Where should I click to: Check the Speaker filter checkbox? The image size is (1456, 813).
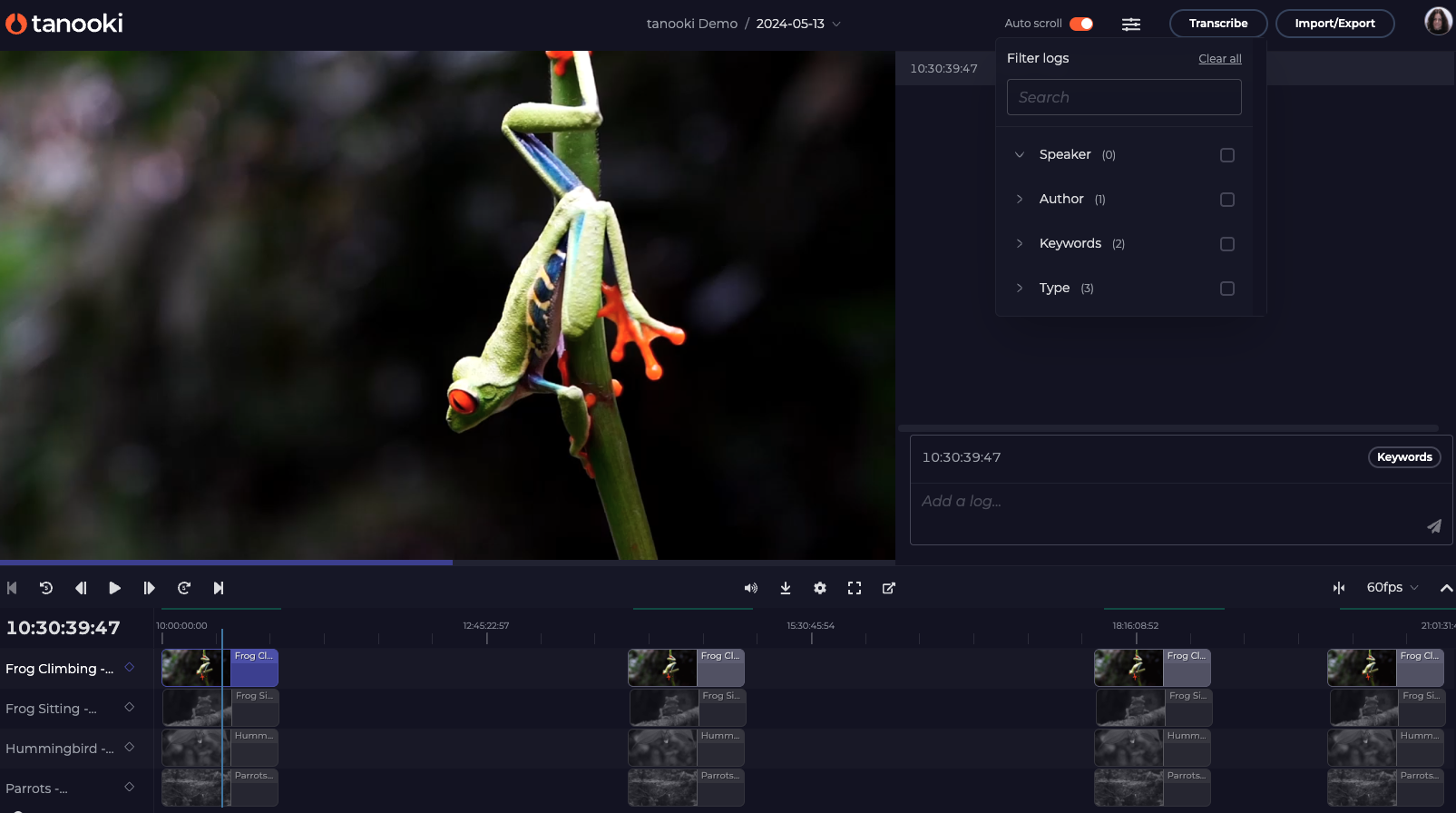pyautogui.click(x=1227, y=155)
